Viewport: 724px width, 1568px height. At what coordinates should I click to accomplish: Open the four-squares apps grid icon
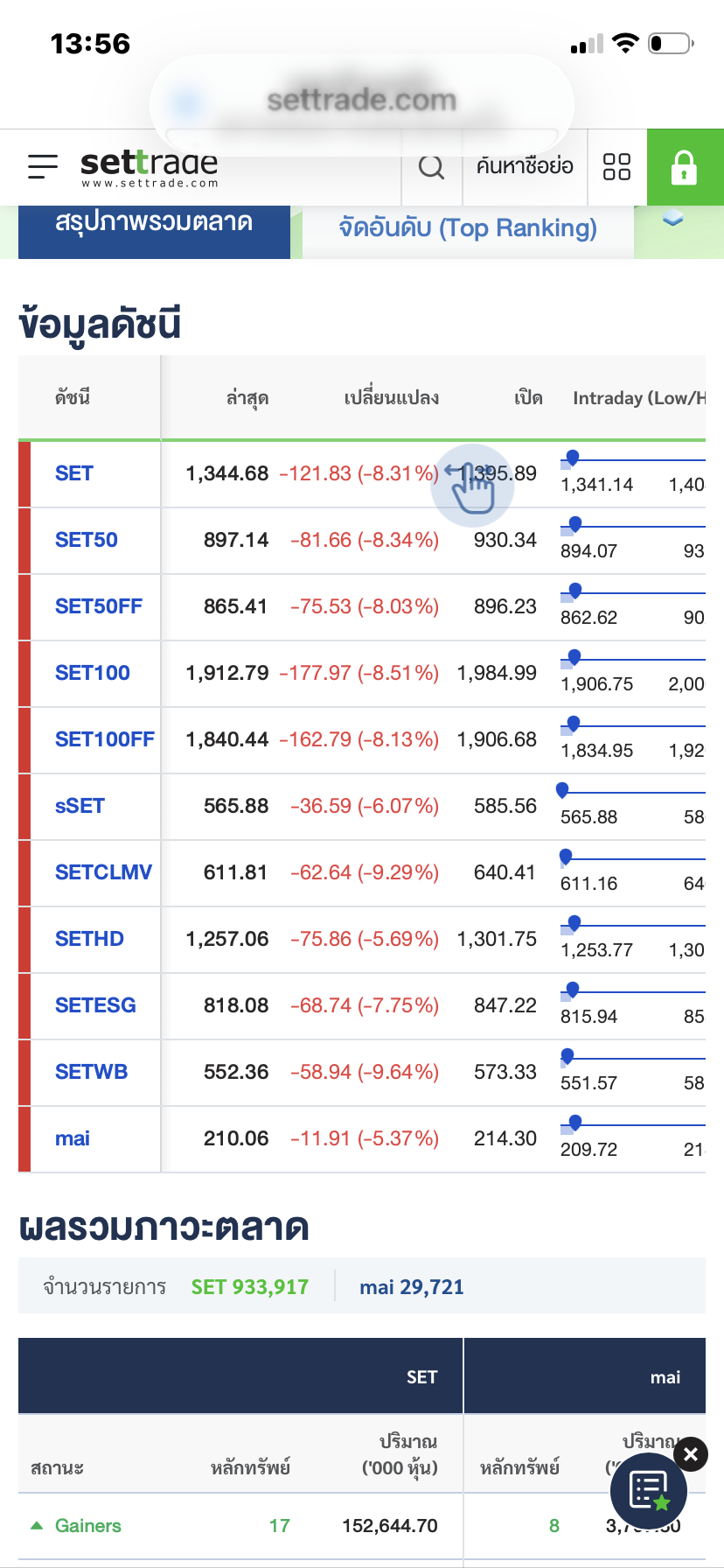coord(616,166)
